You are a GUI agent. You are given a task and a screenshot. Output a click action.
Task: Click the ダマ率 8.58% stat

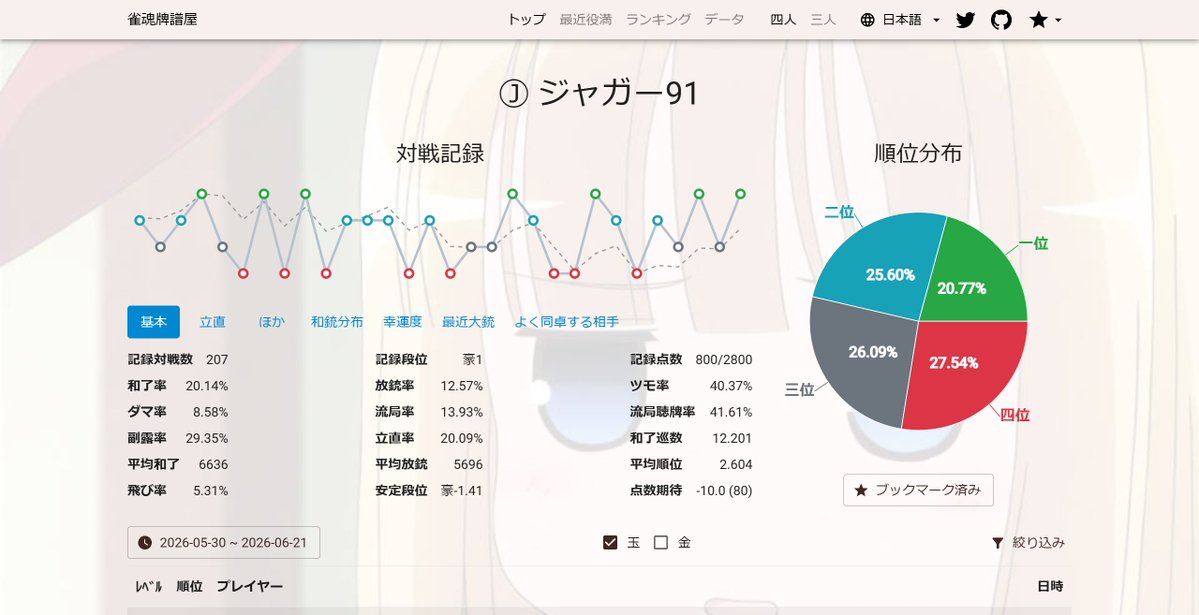pos(177,412)
